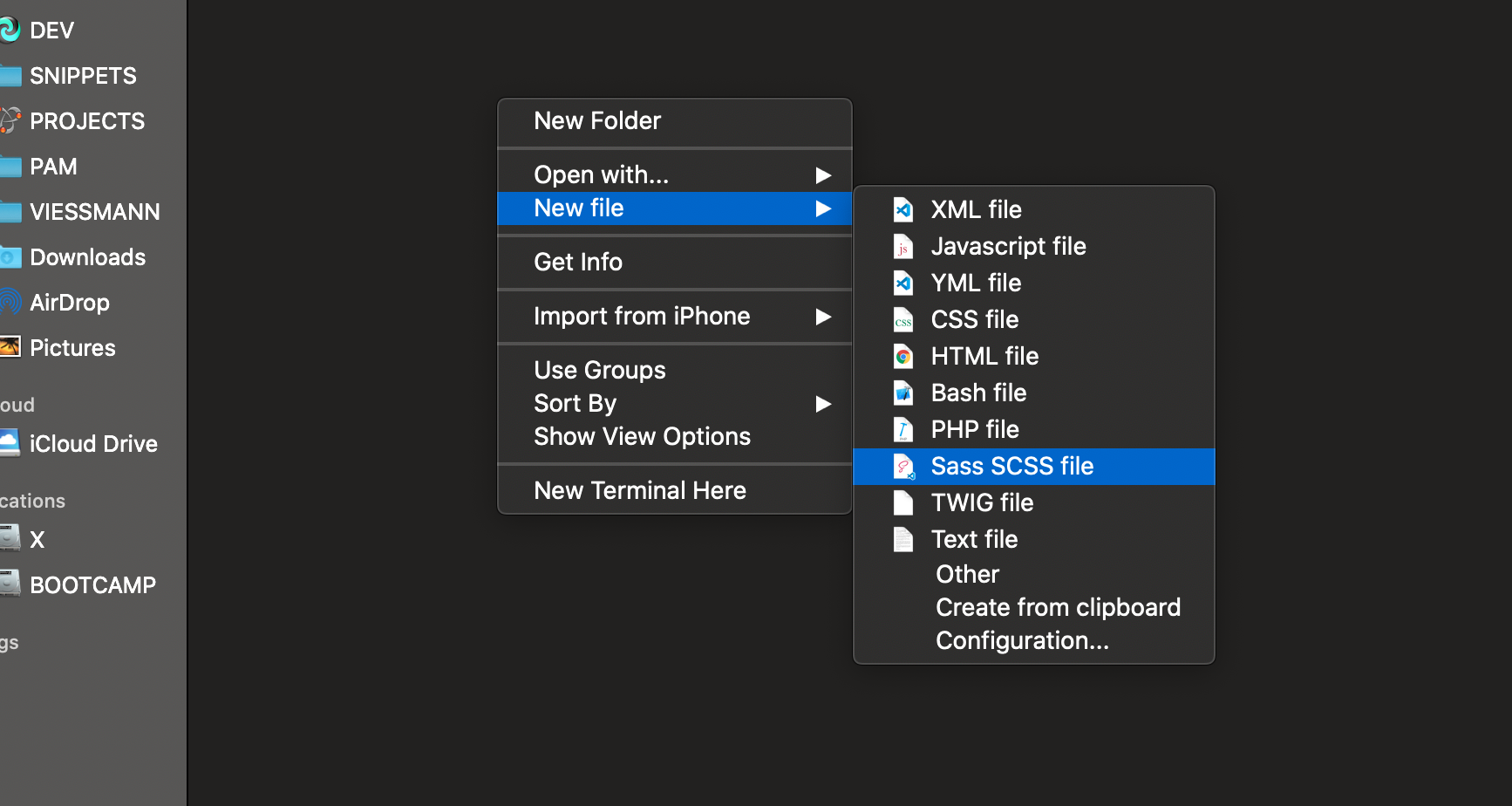Choose New Folder from context menu

(597, 121)
